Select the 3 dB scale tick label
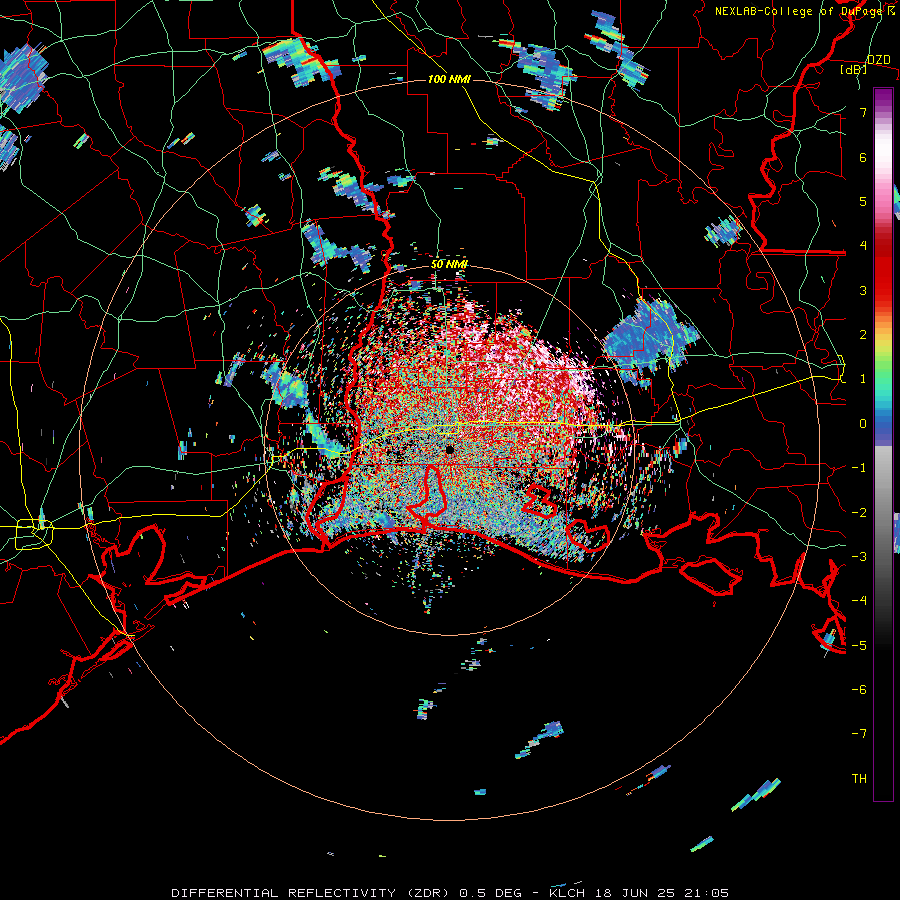Viewport: 900px width, 900px height. (863, 290)
